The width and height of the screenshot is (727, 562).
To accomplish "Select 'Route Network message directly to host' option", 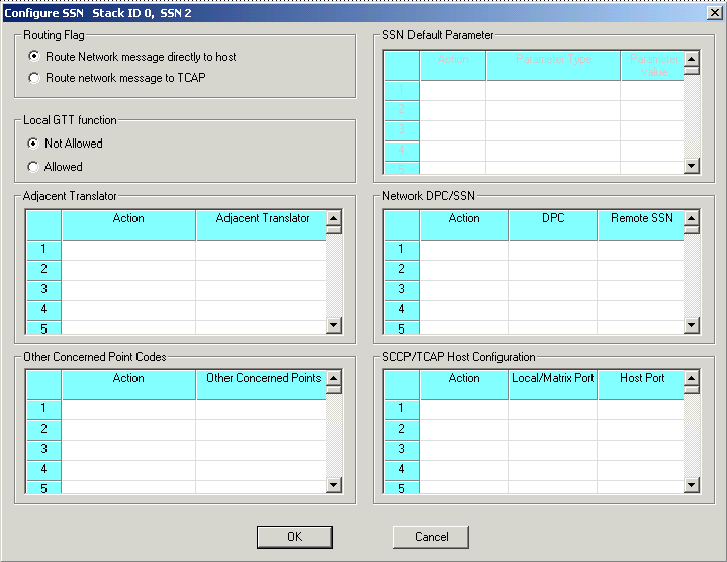I will click(x=35, y=57).
